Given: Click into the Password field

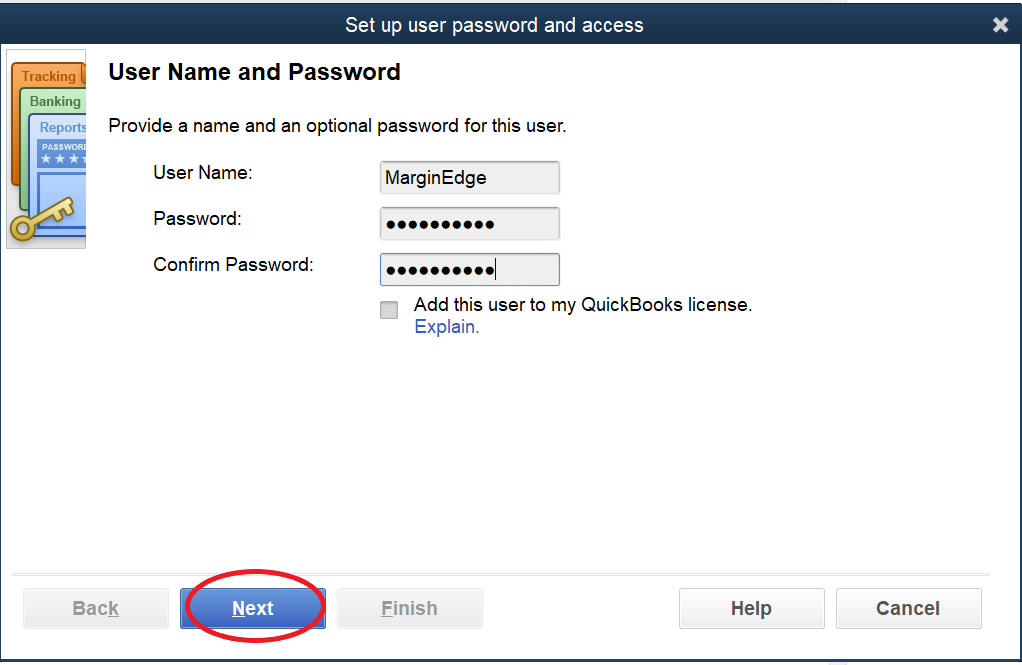Looking at the screenshot, I should [x=469, y=224].
